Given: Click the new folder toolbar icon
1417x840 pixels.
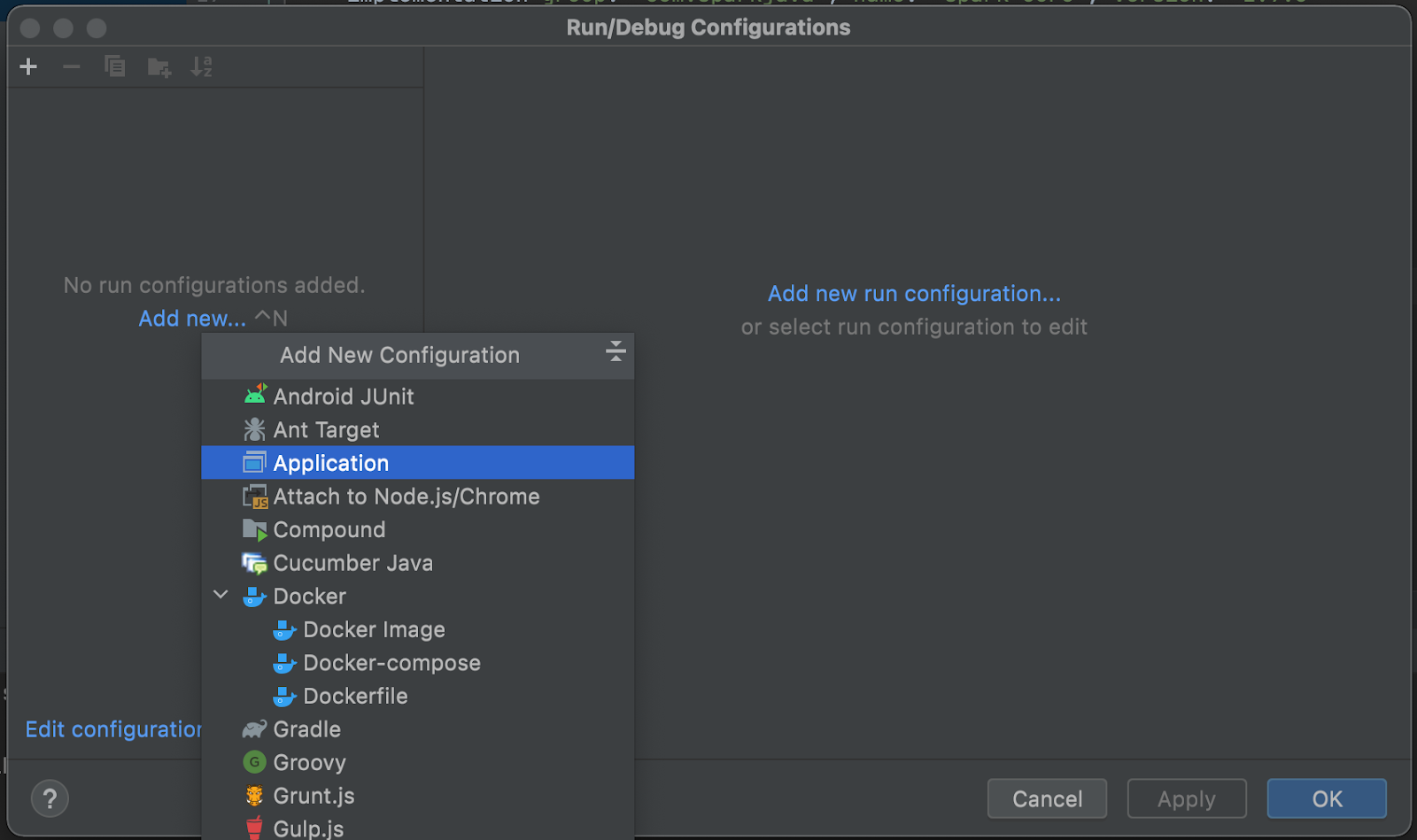Looking at the screenshot, I should 159,67.
